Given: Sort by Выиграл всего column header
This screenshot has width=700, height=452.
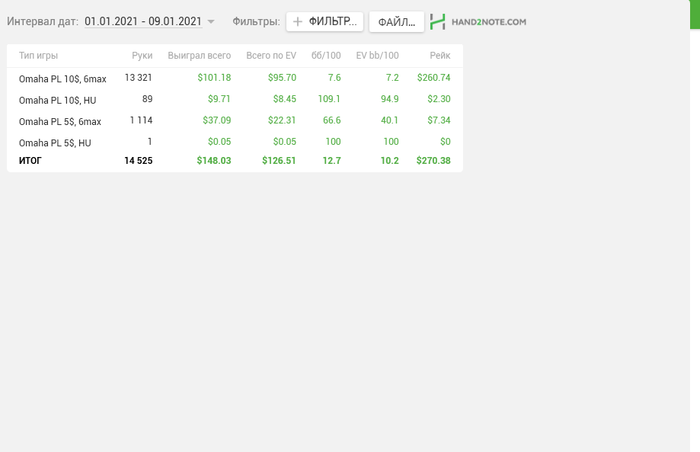Looking at the screenshot, I should (x=199, y=55).
